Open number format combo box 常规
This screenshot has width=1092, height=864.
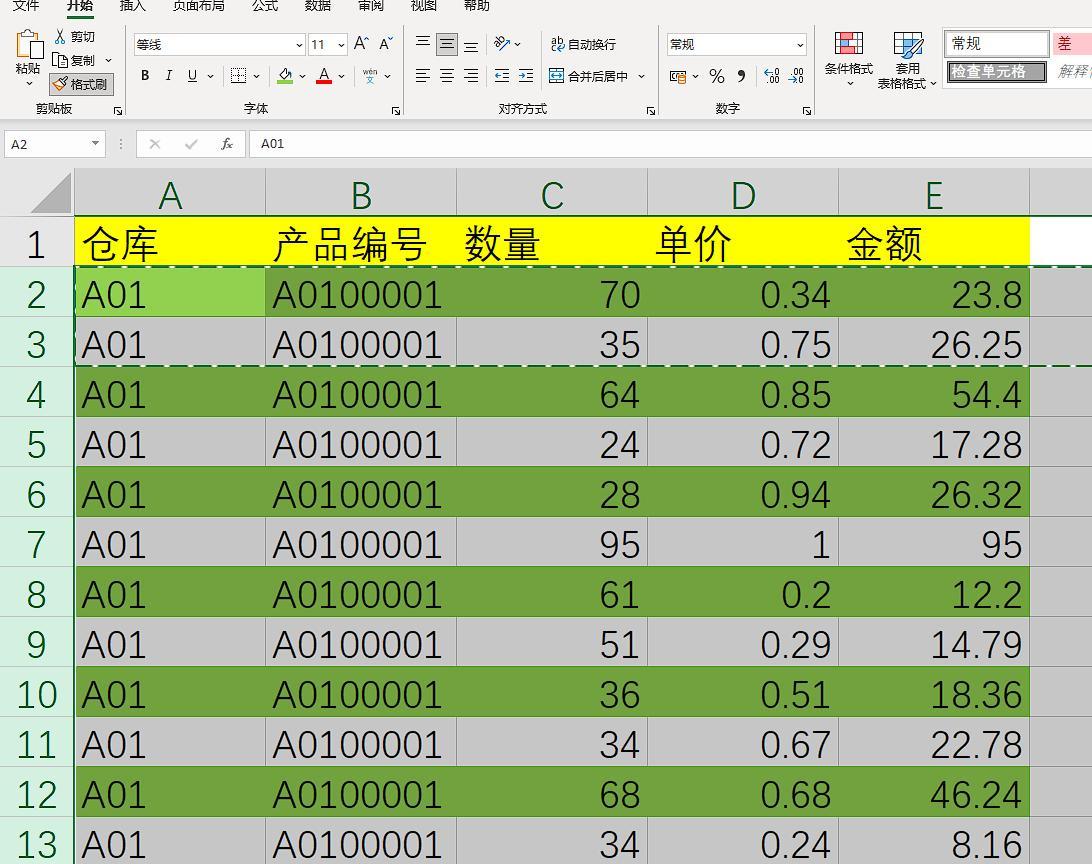[x=736, y=45]
